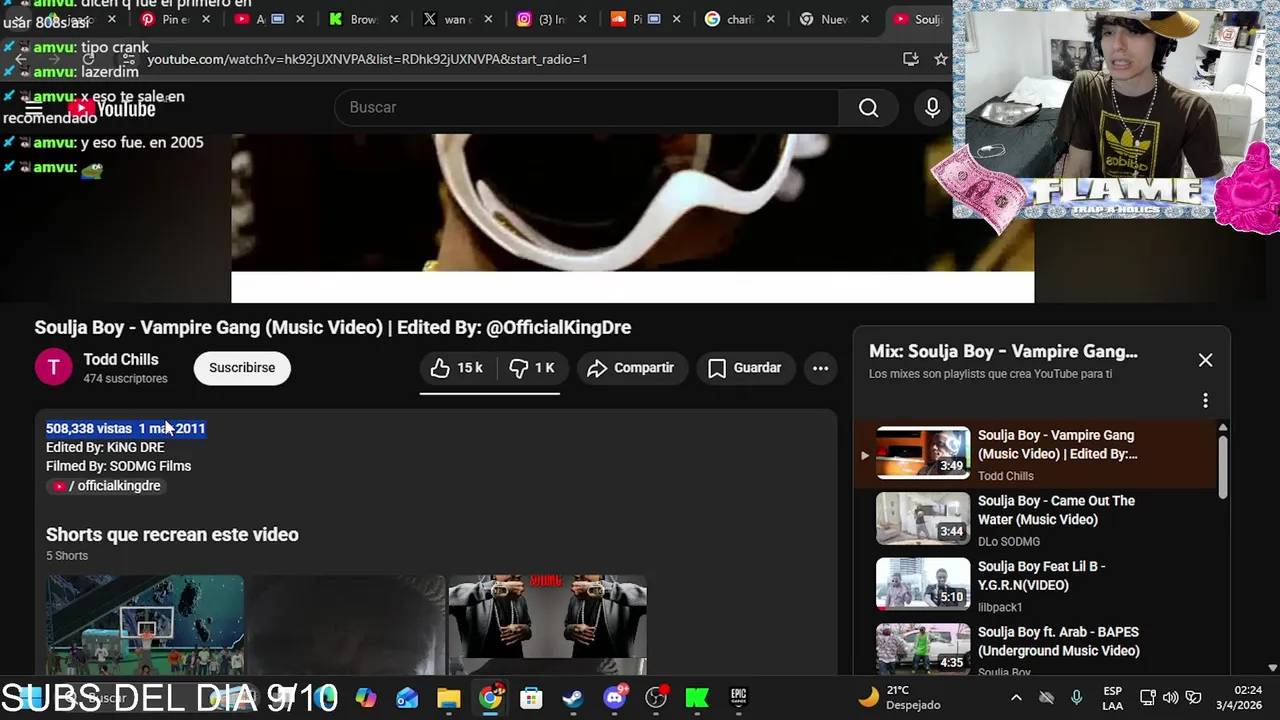Image resolution: width=1280 pixels, height=720 pixels.
Task: Close the Pinterest tab
Action: click(206, 19)
